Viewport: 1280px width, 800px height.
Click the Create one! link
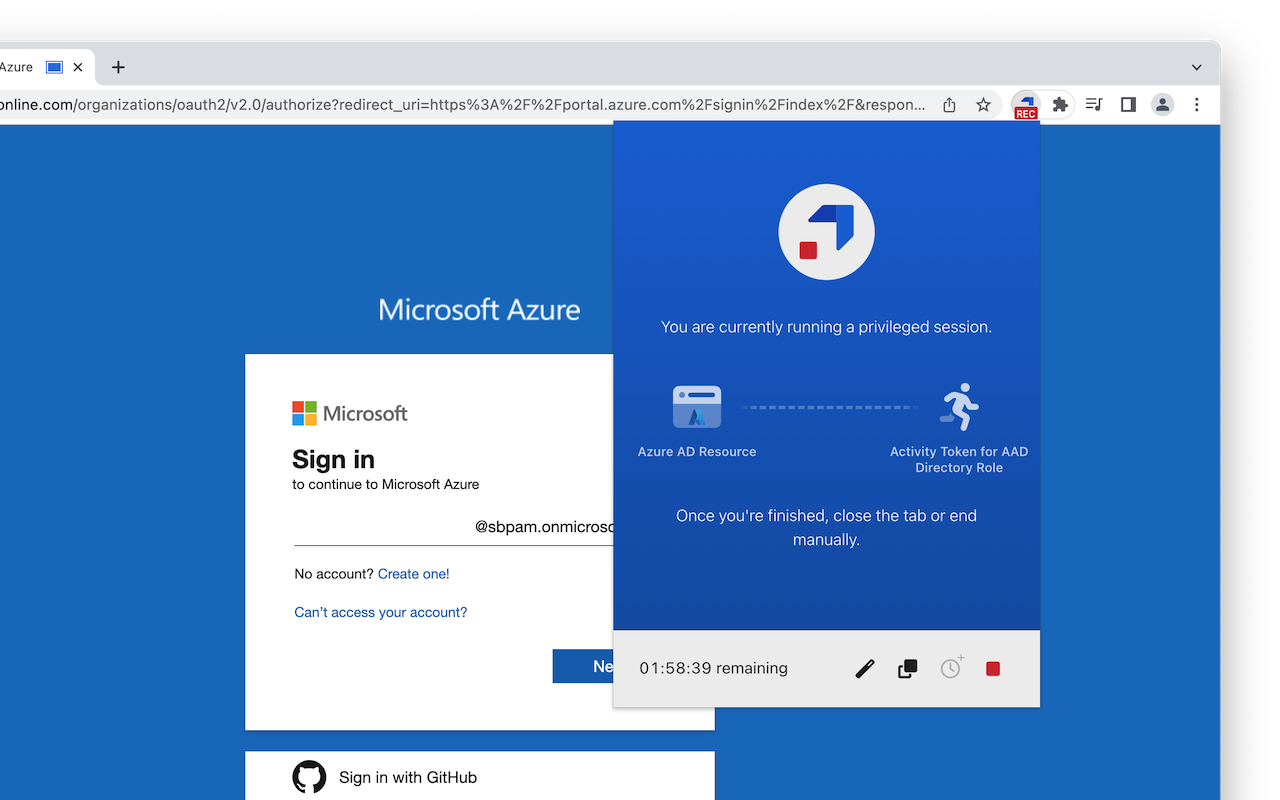click(413, 573)
